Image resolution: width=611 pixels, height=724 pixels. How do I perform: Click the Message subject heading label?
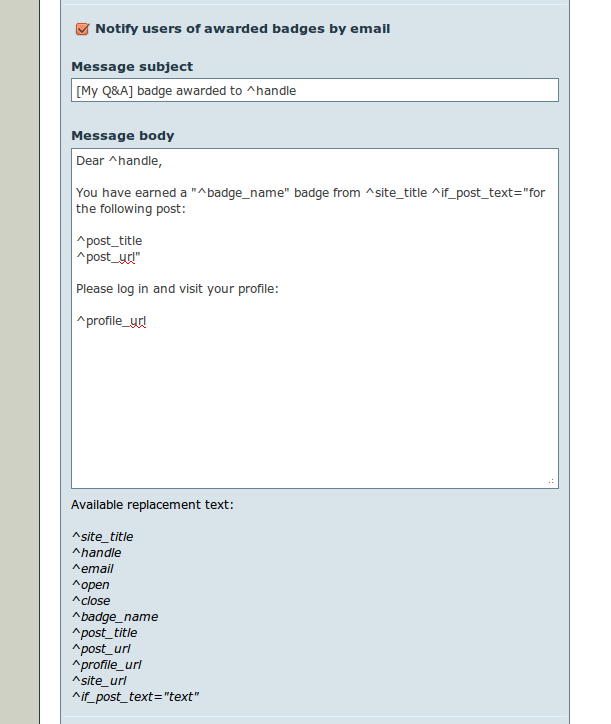(132, 67)
